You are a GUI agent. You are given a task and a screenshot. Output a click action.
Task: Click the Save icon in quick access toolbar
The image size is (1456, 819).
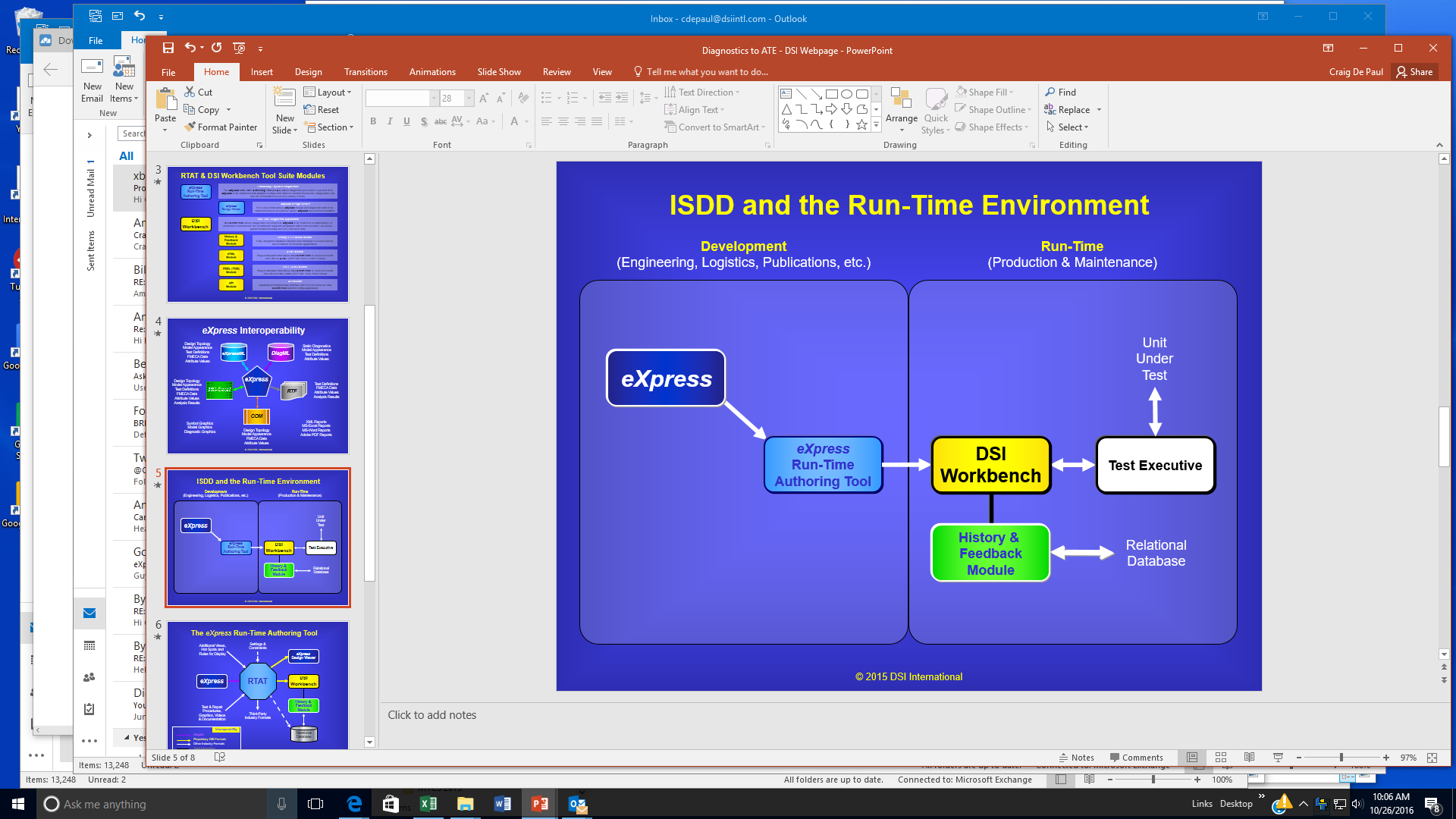tap(168, 48)
